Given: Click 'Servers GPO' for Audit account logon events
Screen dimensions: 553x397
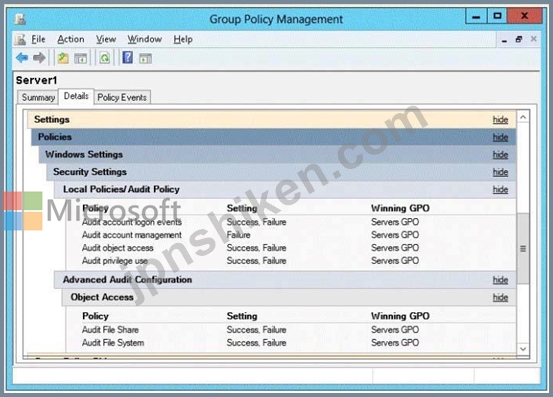Looking at the screenshot, I should pyautogui.click(x=395, y=222).
